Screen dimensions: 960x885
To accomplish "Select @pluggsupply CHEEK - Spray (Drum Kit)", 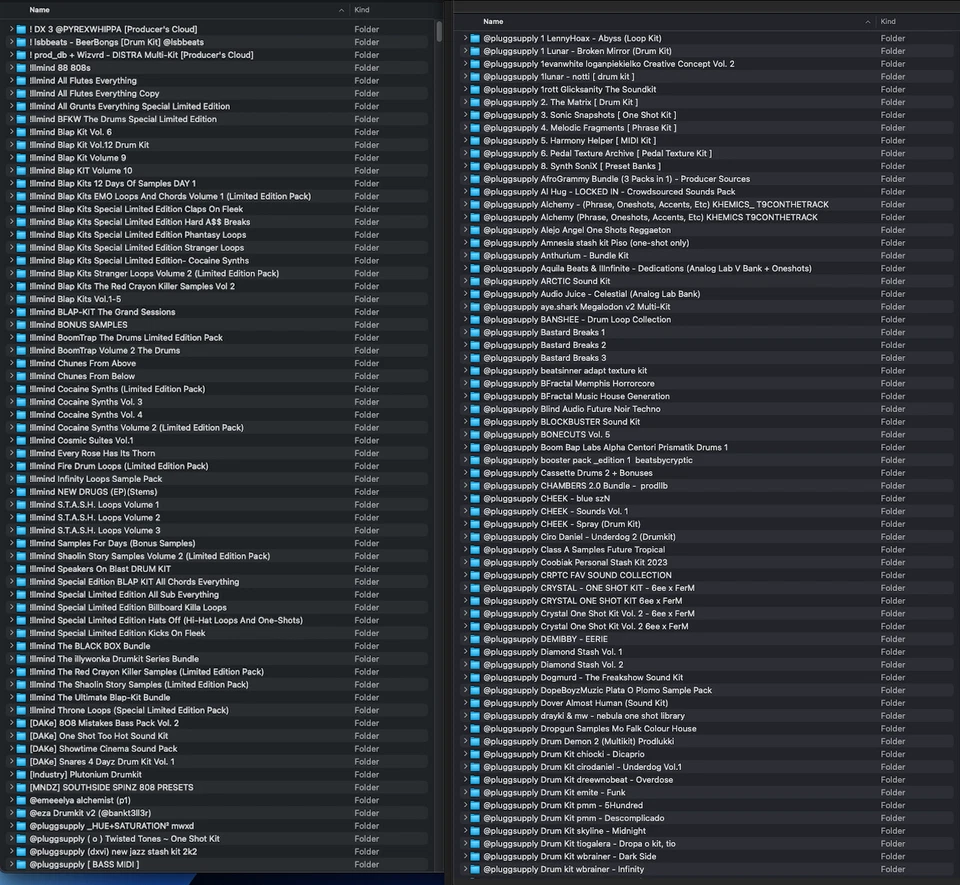I will tap(707, 525).
